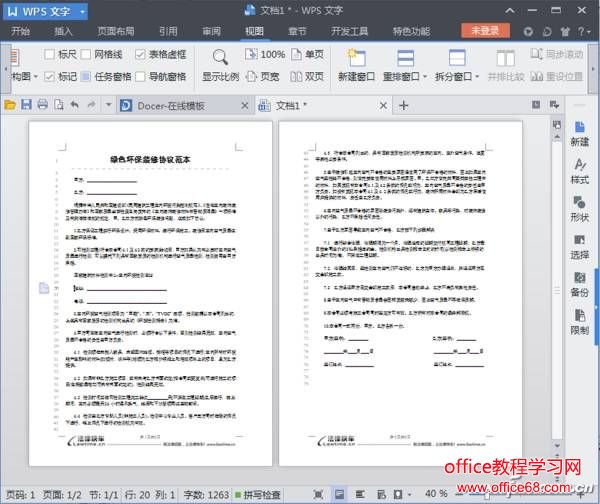Image resolution: width=600 pixels, height=504 pixels.
Task: Click vertical scrollbar down arrow
Action: pyautogui.click(x=557, y=445)
